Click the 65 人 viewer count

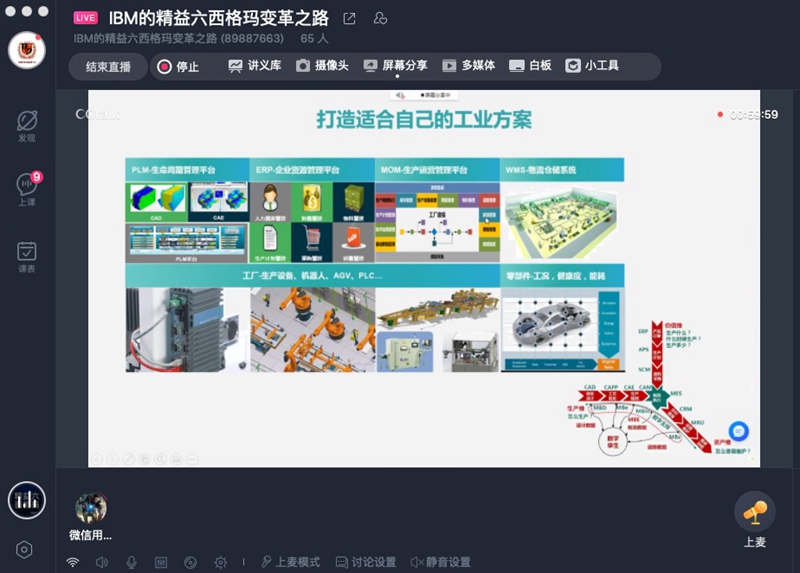click(314, 38)
